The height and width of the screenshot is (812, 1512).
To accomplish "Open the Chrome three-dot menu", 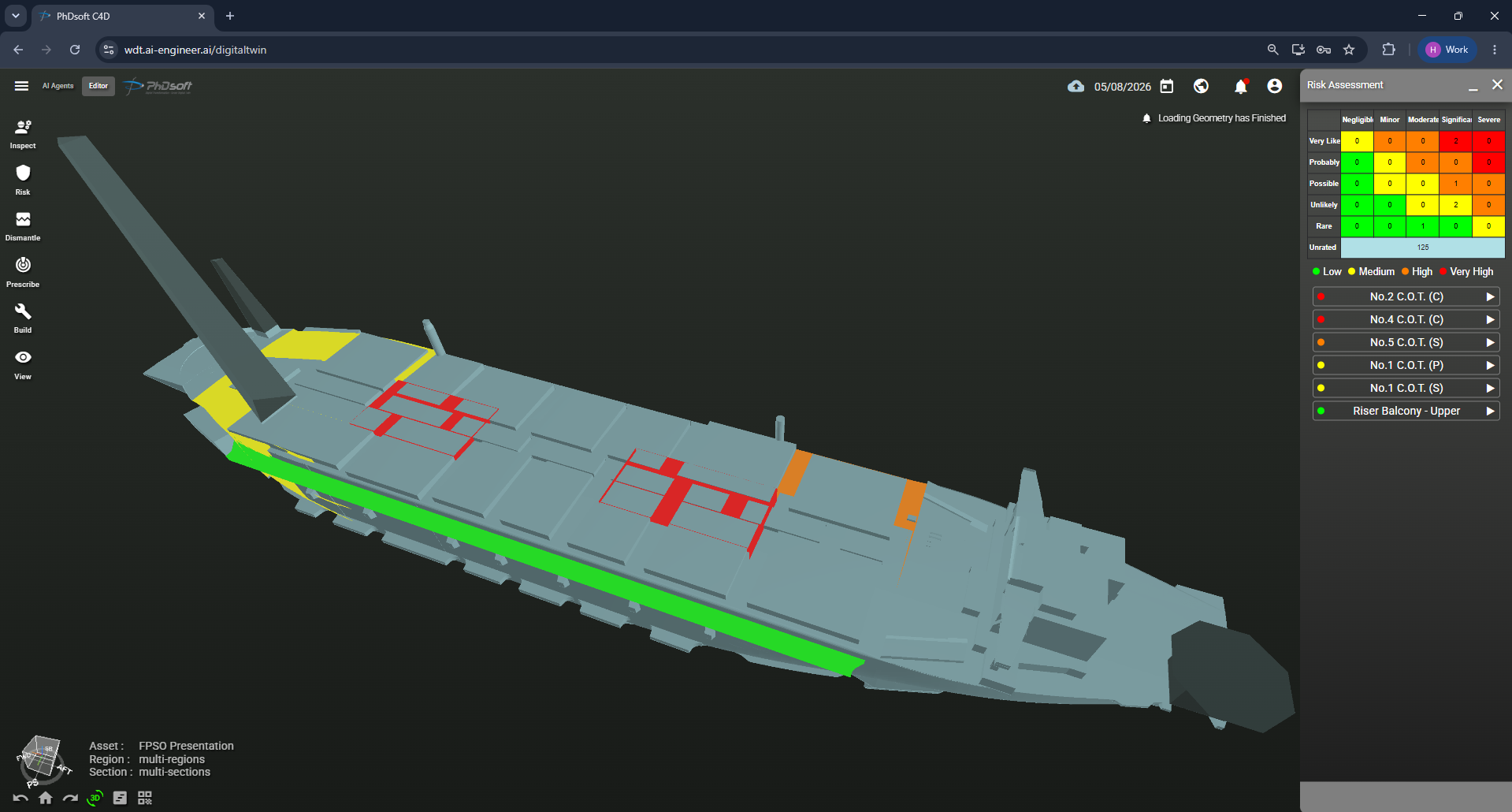I will [1494, 50].
